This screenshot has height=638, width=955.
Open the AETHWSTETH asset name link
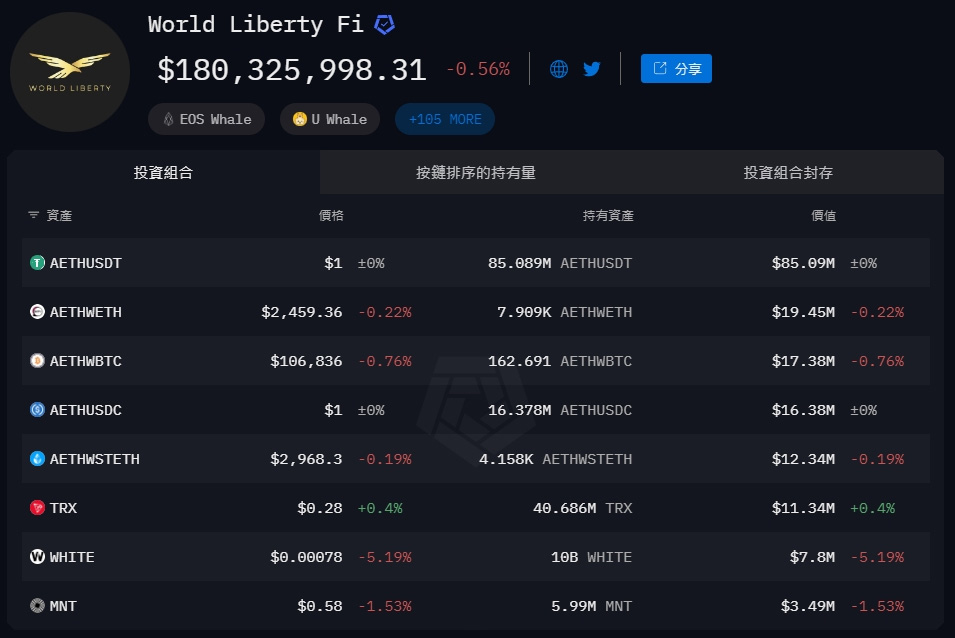click(94, 459)
